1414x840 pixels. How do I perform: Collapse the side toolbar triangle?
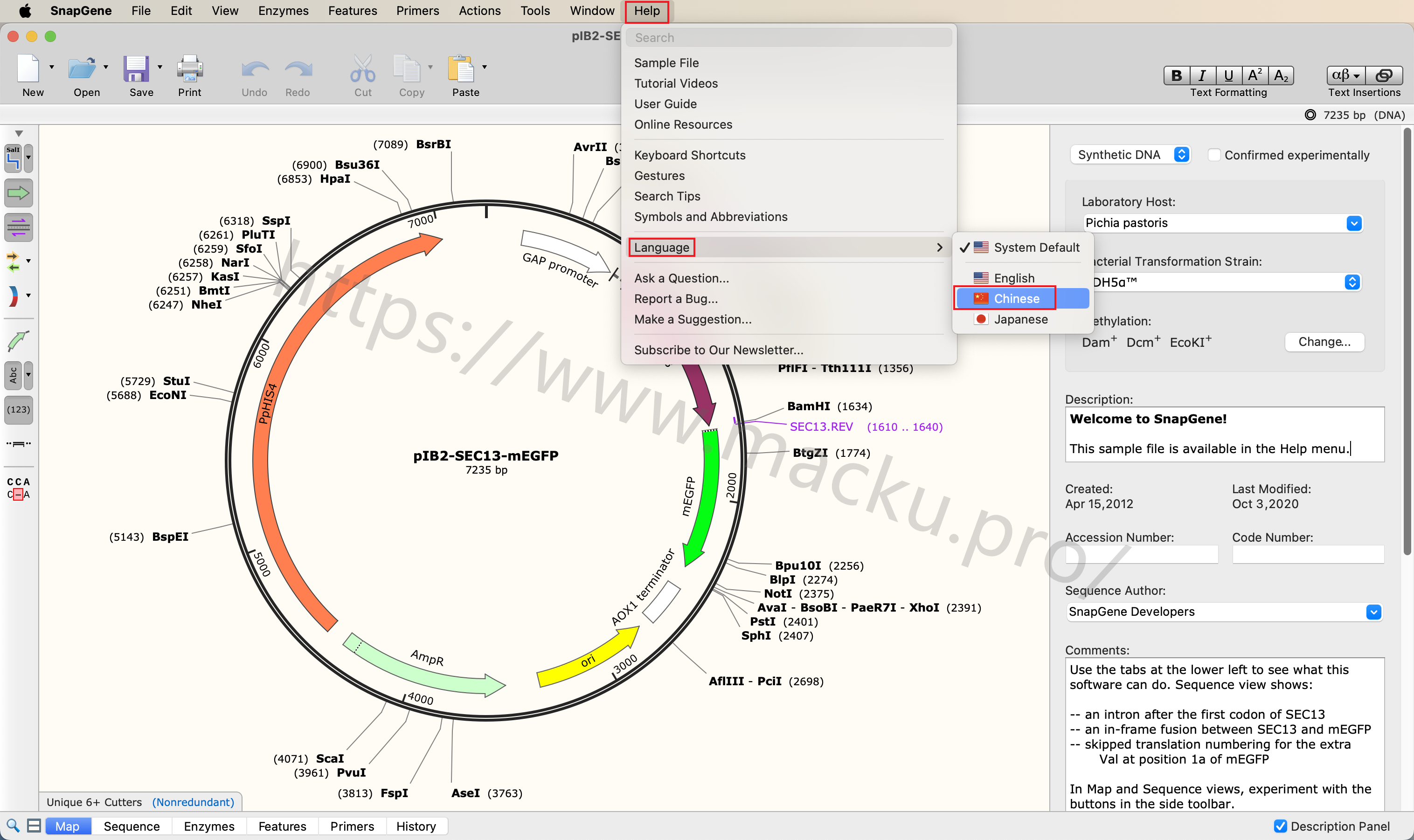pyautogui.click(x=19, y=134)
